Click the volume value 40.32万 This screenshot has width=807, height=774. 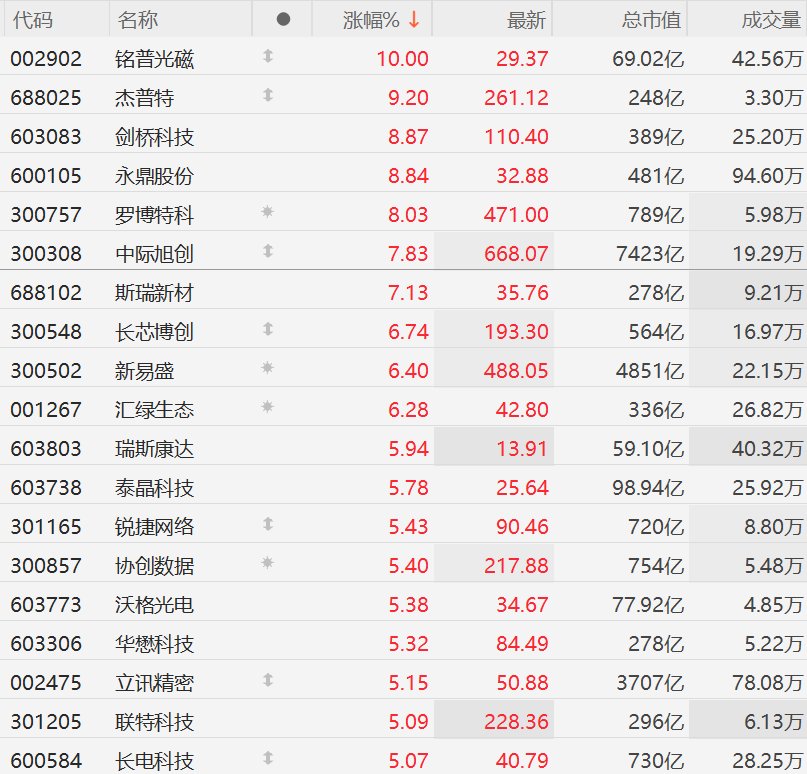pos(767,449)
